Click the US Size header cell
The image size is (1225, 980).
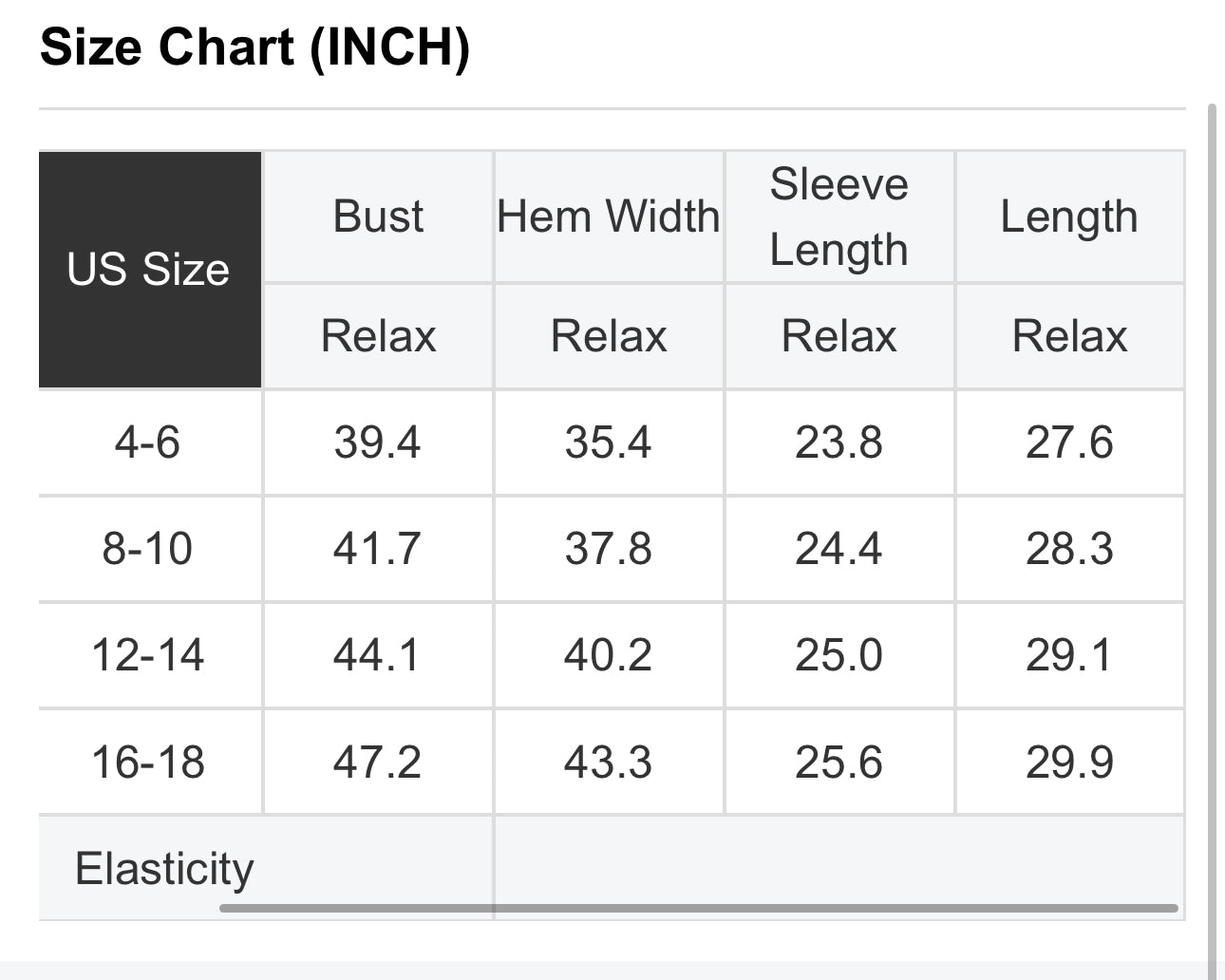click(150, 270)
